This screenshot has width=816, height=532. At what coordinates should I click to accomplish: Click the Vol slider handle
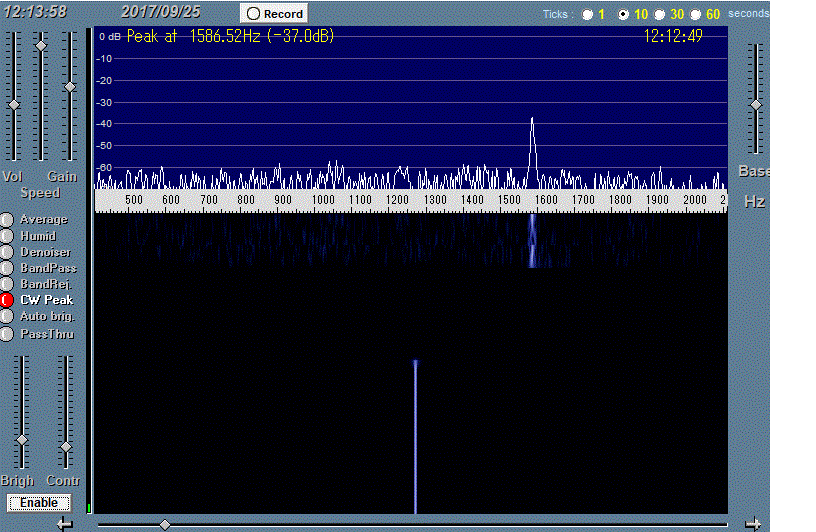tap(14, 105)
